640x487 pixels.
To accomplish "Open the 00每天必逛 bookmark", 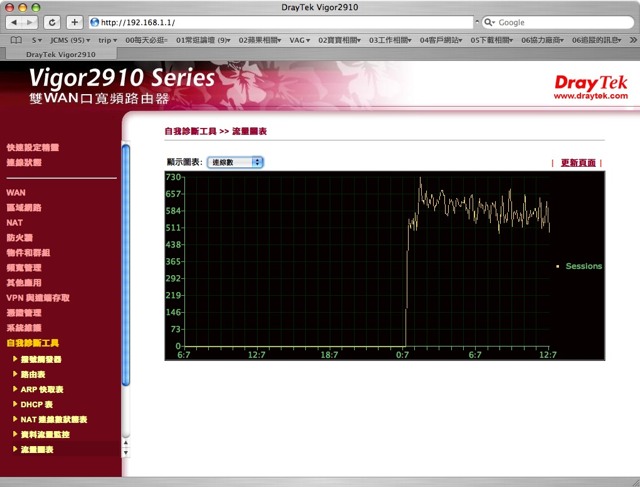I will point(146,40).
